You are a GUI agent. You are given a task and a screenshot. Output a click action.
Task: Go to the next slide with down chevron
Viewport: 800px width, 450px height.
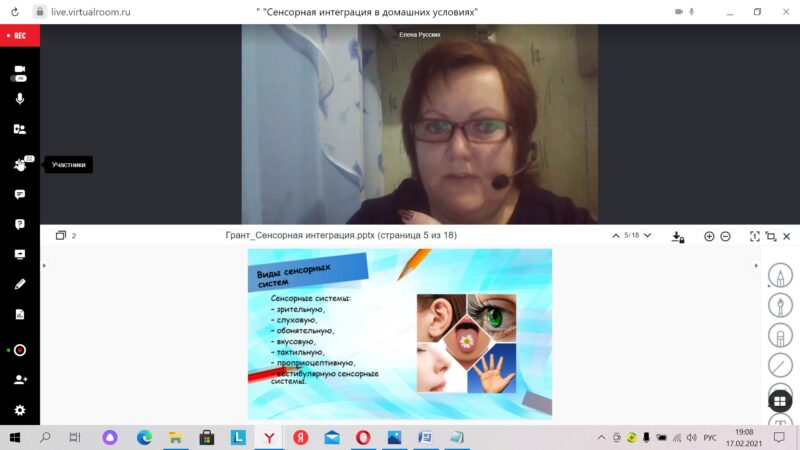click(647, 236)
